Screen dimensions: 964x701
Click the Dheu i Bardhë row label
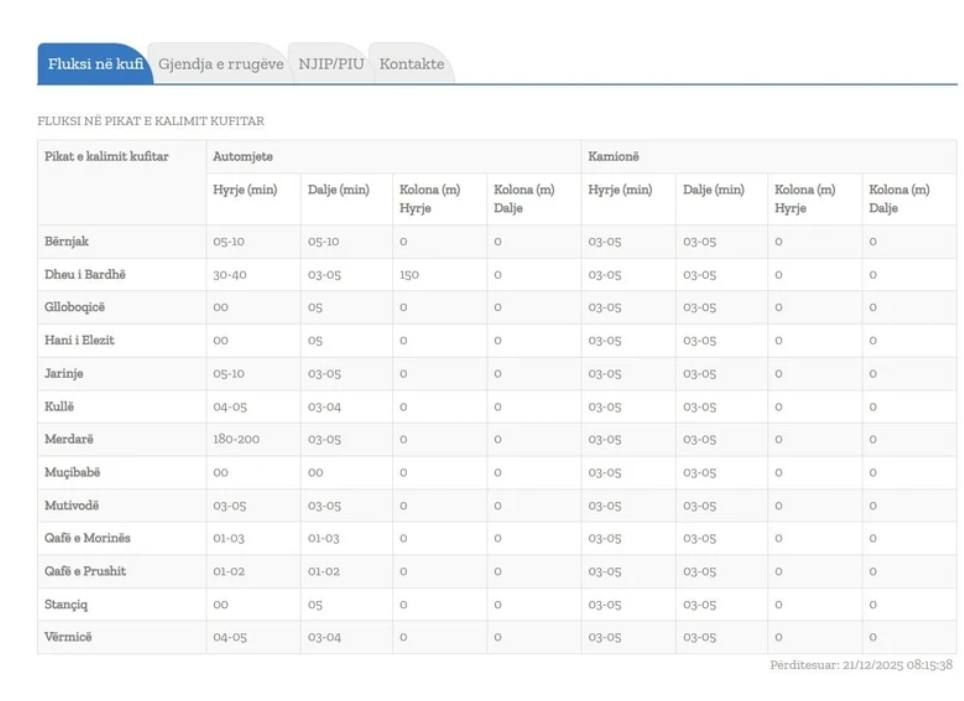[85, 275]
